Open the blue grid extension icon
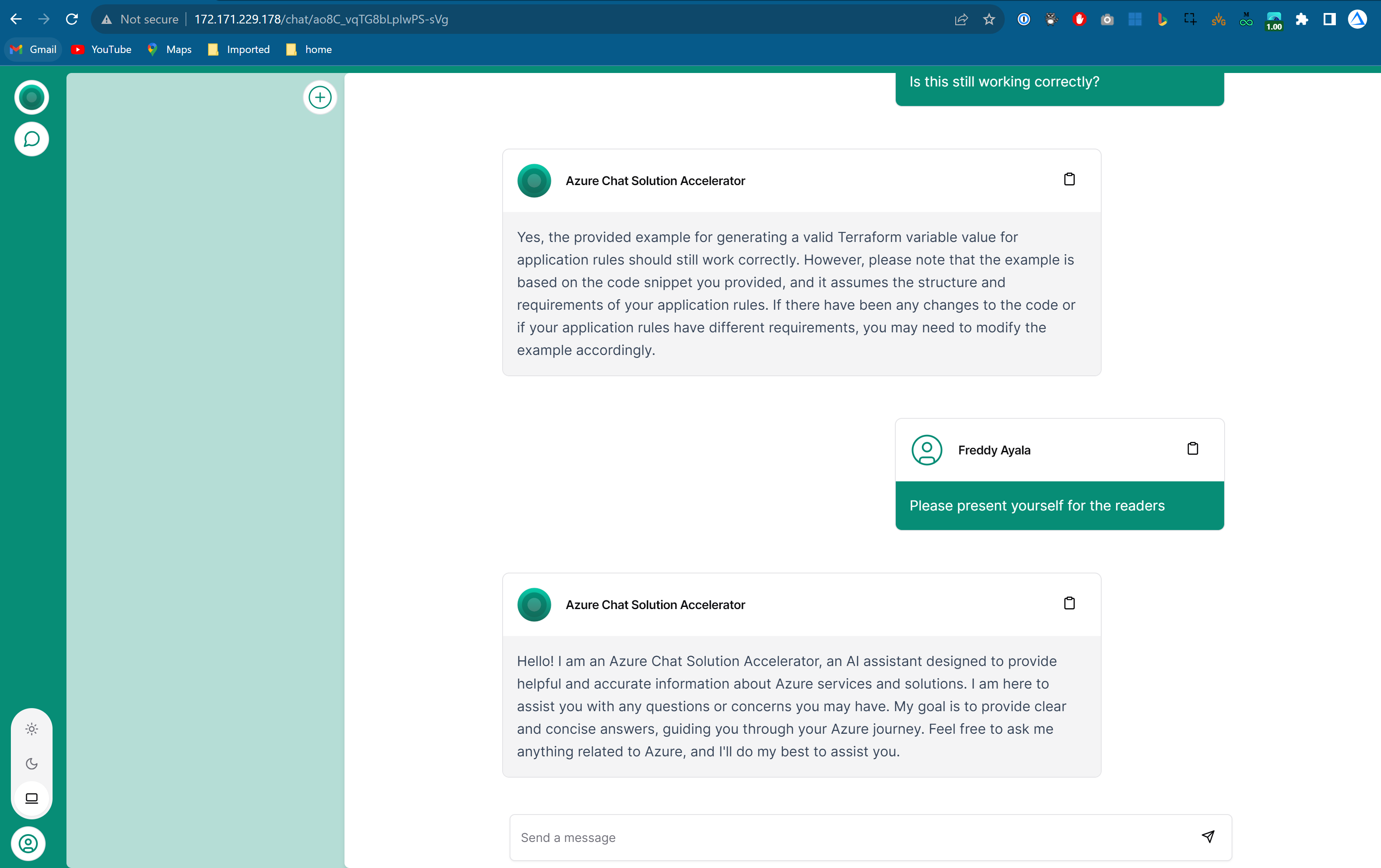Viewport: 1381px width, 868px height. click(1135, 20)
